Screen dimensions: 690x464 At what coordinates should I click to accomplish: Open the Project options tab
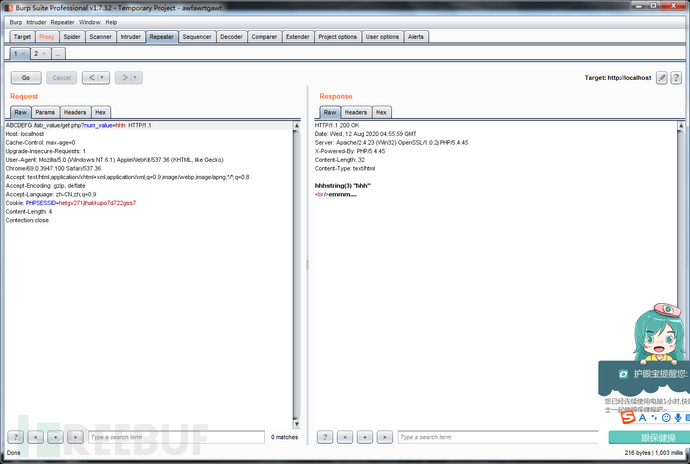[x=338, y=37]
